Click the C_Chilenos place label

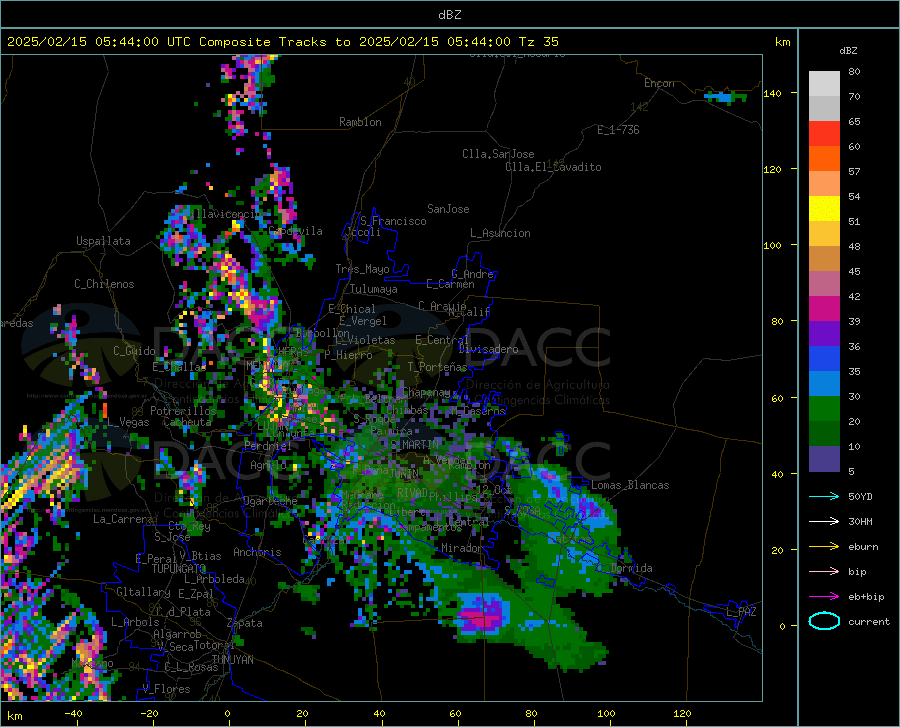(104, 284)
